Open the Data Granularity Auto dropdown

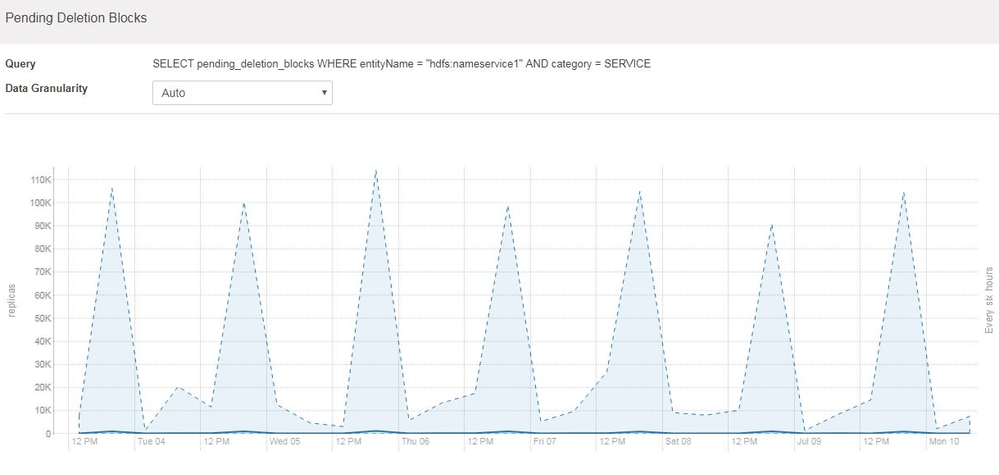(242, 93)
